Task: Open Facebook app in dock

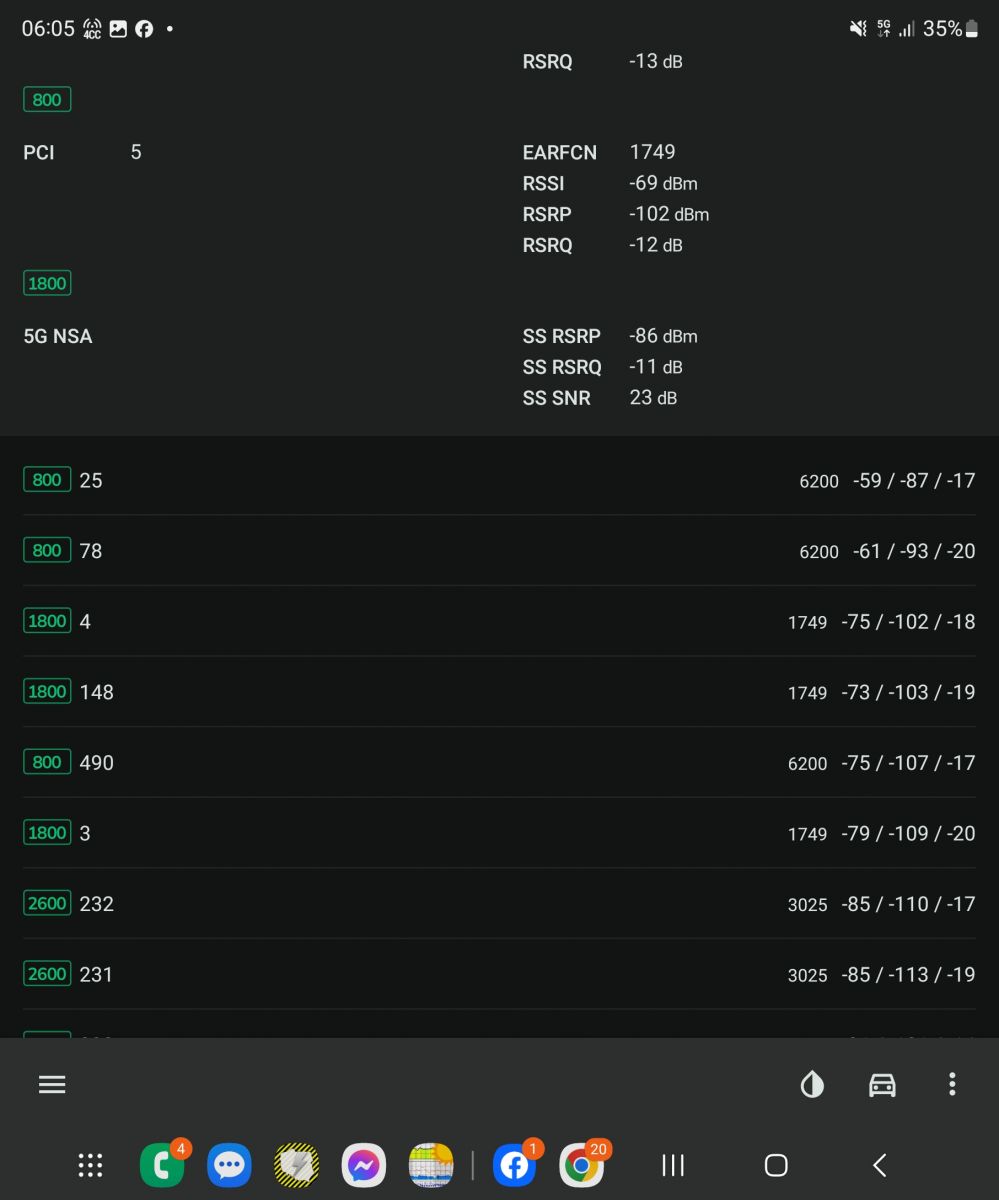Action: pyautogui.click(x=515, y=1165)
